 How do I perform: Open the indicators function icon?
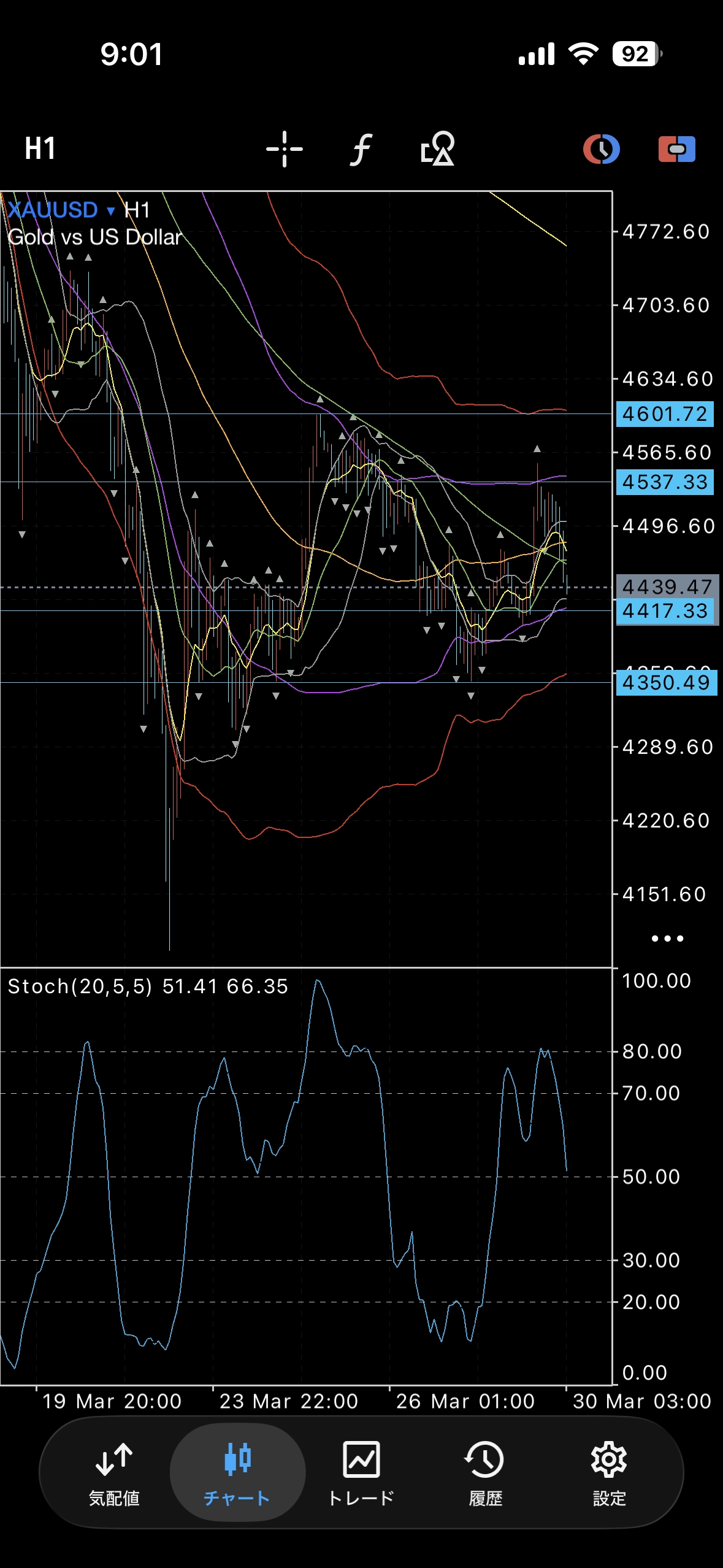tap(361, 149)
